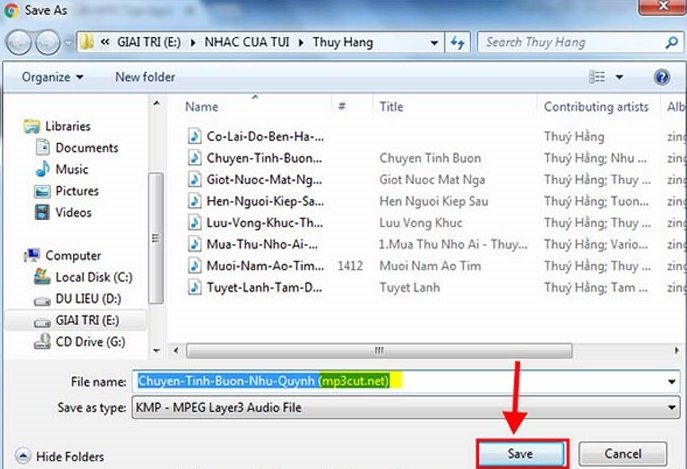Expand the Save as type dropdown

[x=670, y=407]
